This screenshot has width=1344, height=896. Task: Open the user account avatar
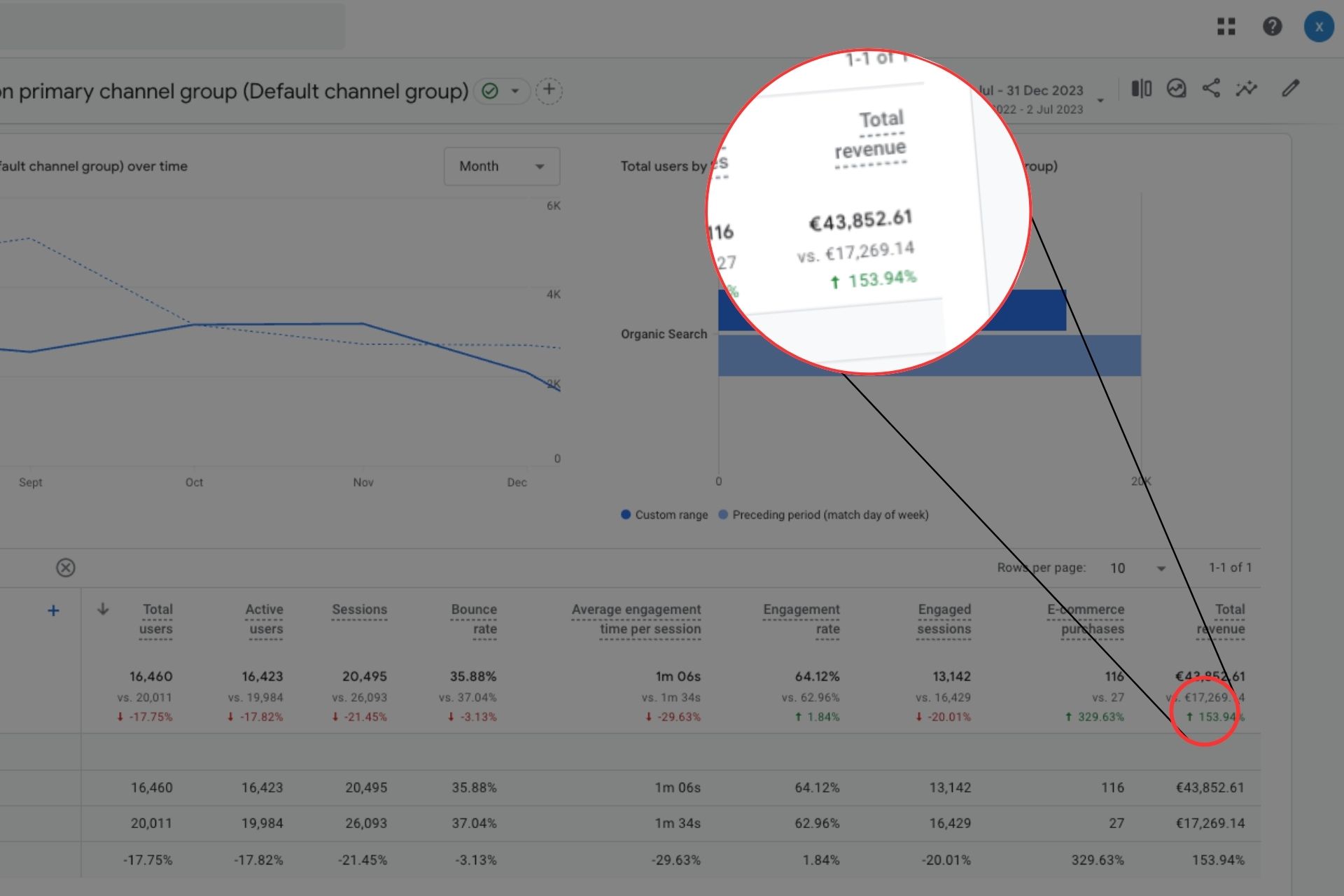point(1318,27)
